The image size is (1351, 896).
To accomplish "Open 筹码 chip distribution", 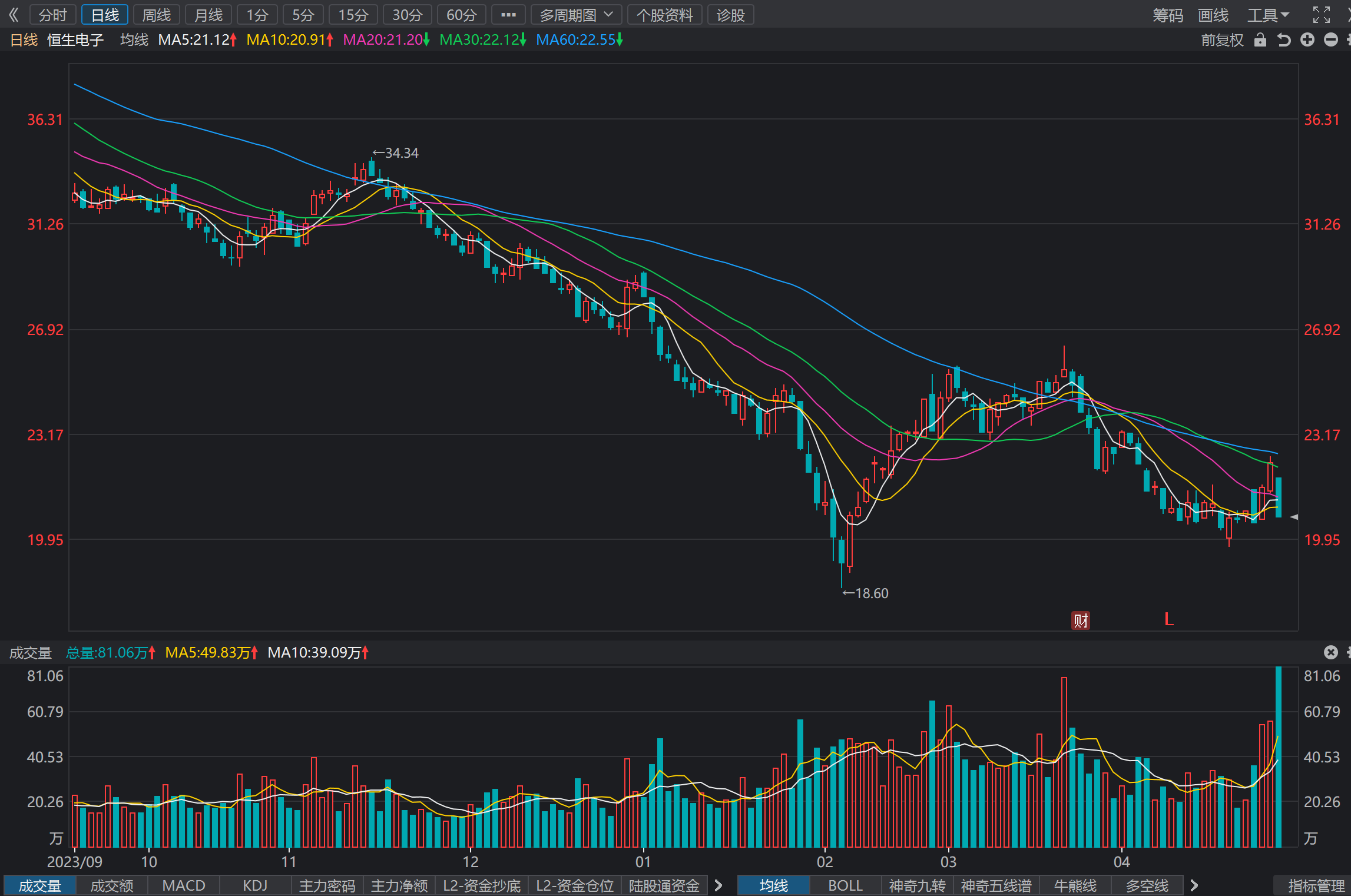I will pyautogui.click(x=1168, y=15).
